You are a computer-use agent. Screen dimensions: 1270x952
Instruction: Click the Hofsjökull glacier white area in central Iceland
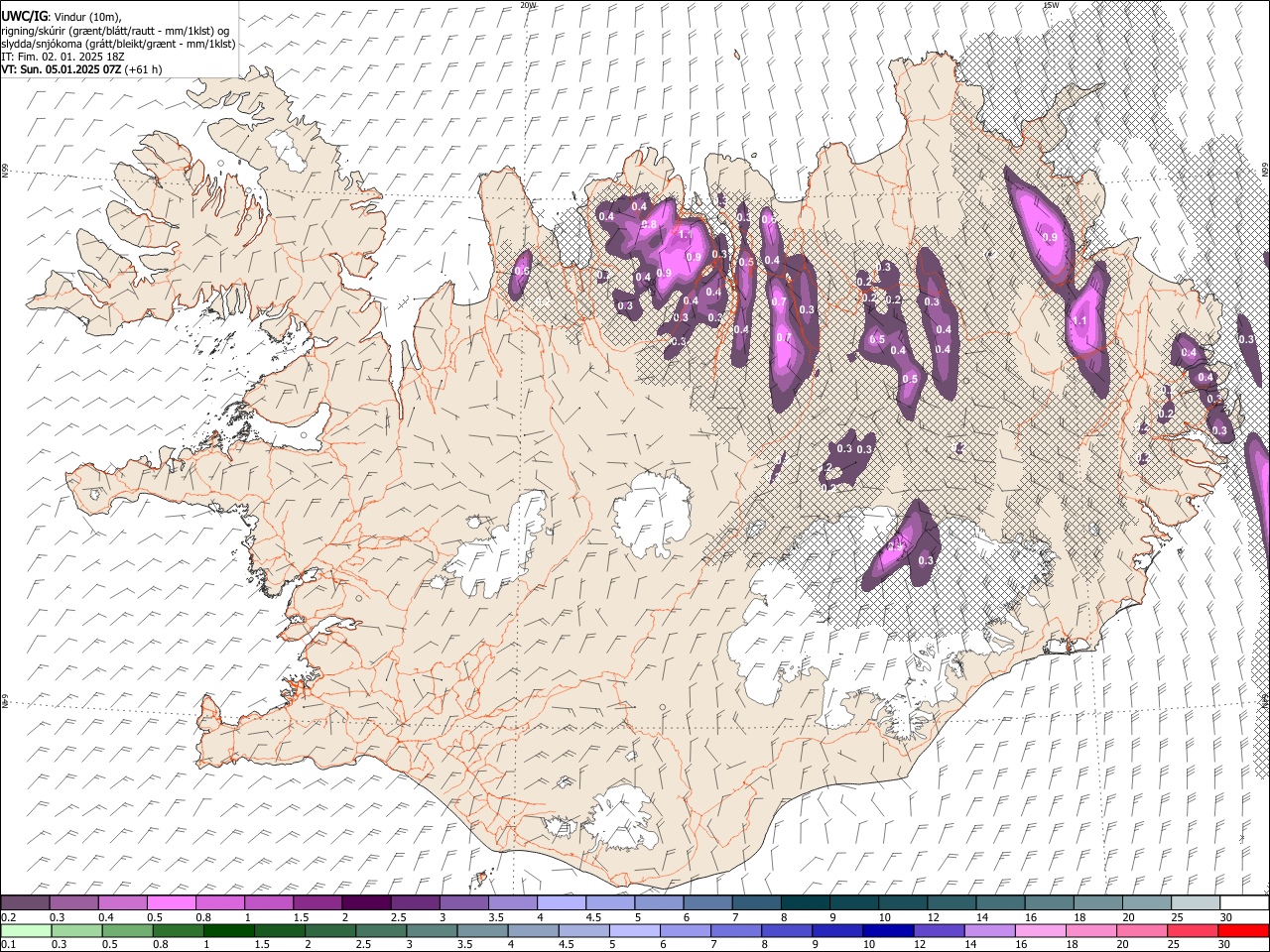click(x=650, y=516)
